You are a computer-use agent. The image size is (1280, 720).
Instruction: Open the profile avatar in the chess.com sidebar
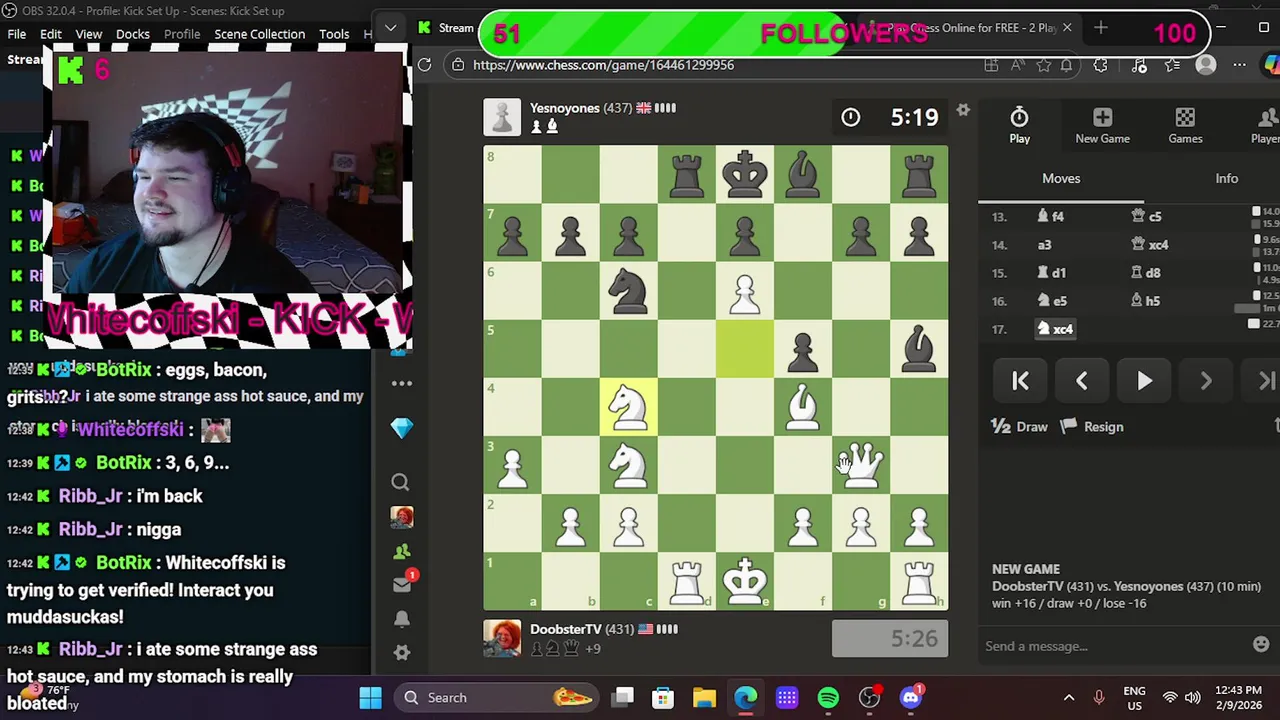(x=401, y=517)
